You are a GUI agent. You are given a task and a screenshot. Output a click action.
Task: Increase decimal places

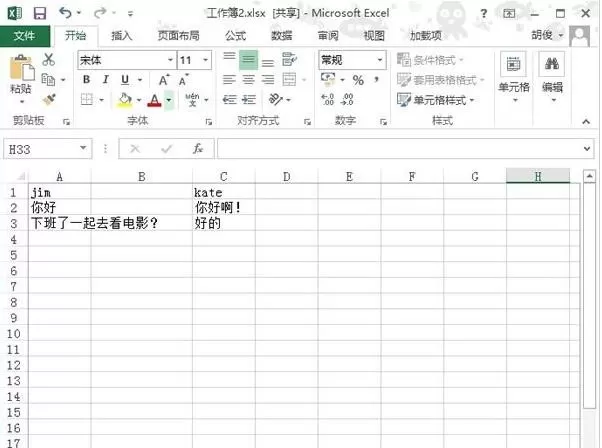coord(327,99)
